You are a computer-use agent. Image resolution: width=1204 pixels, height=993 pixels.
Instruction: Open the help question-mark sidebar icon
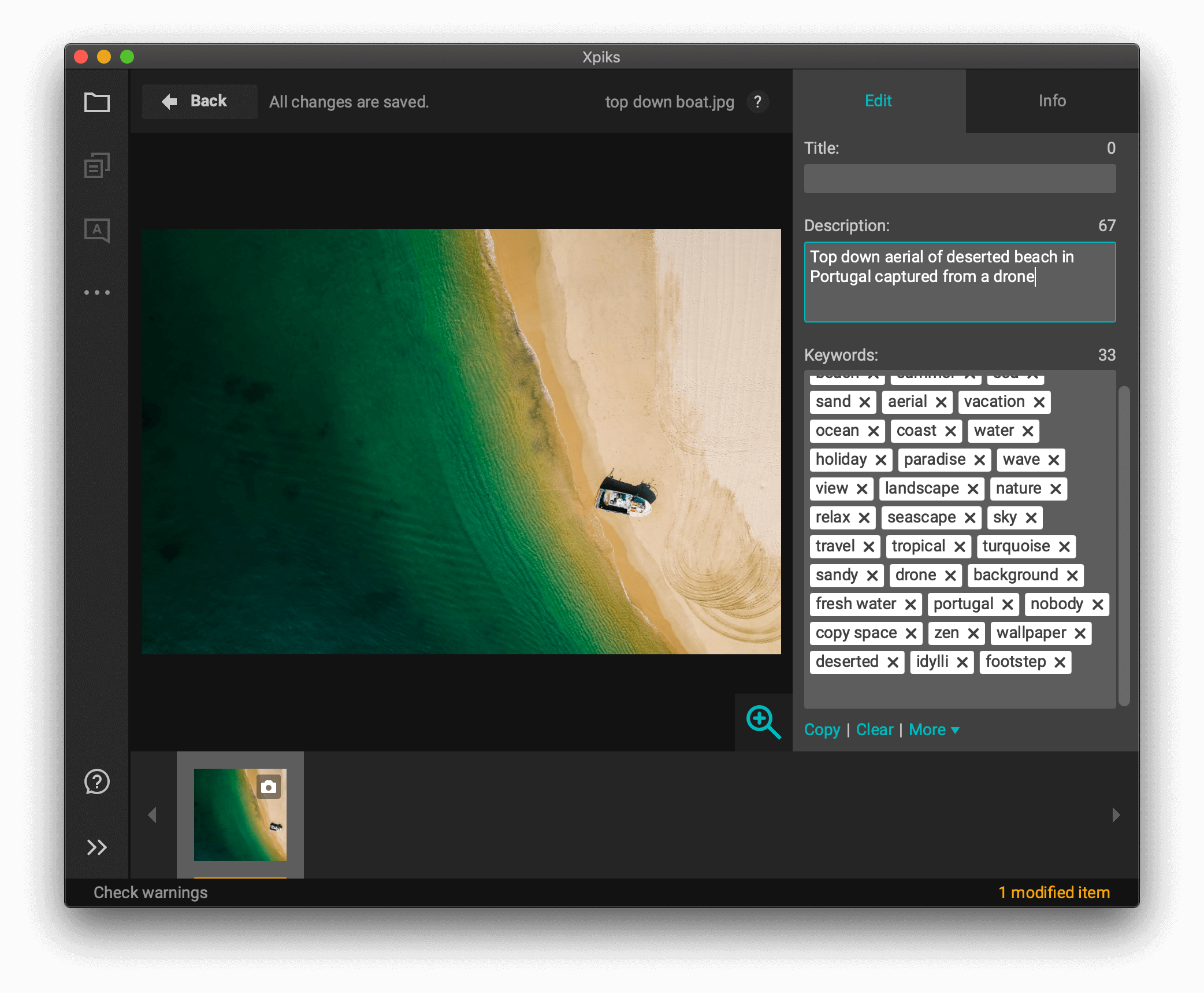[x=96, y=781]
